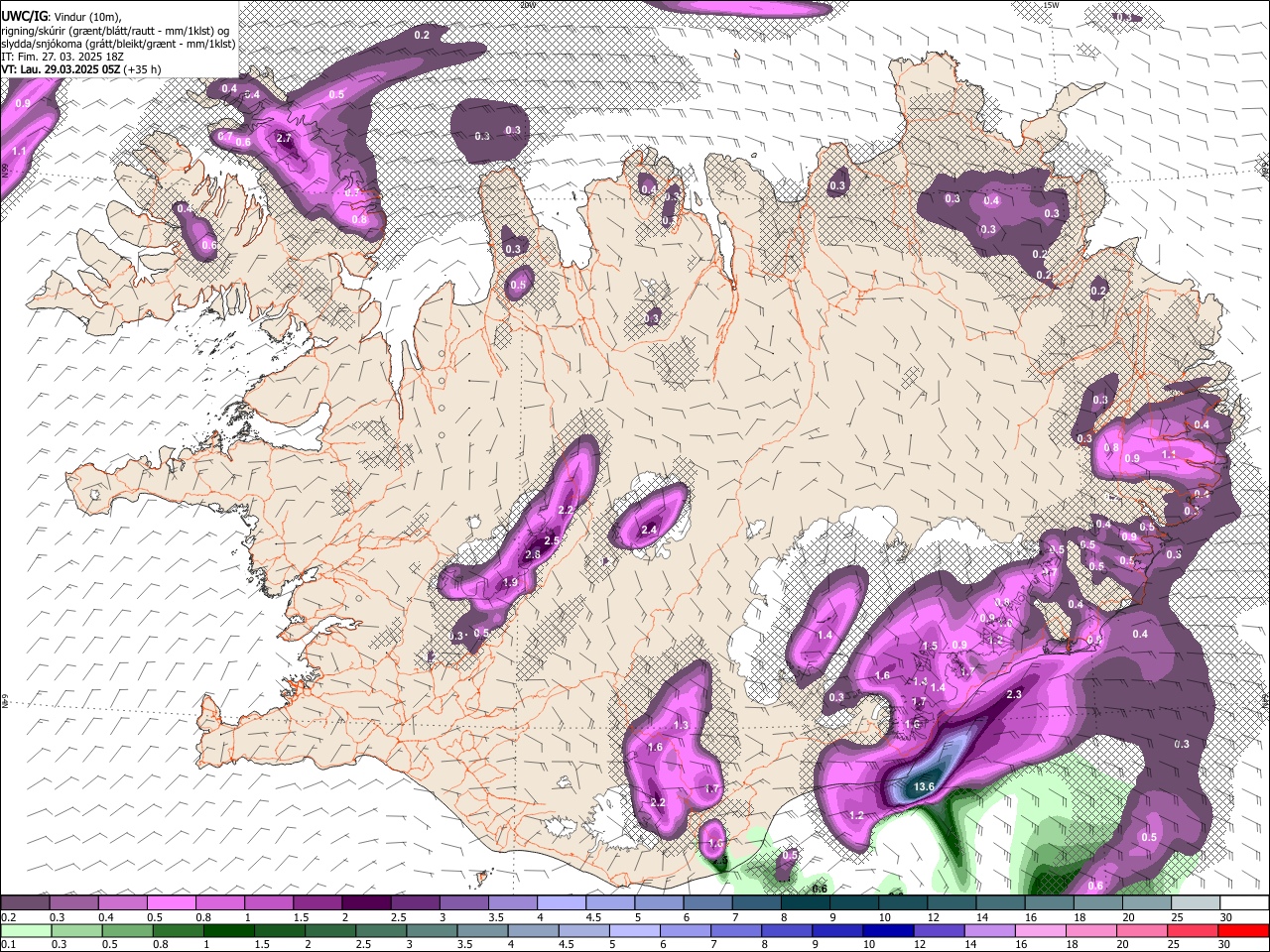Pick upper legend swatch labeled 3

(463, 903)
